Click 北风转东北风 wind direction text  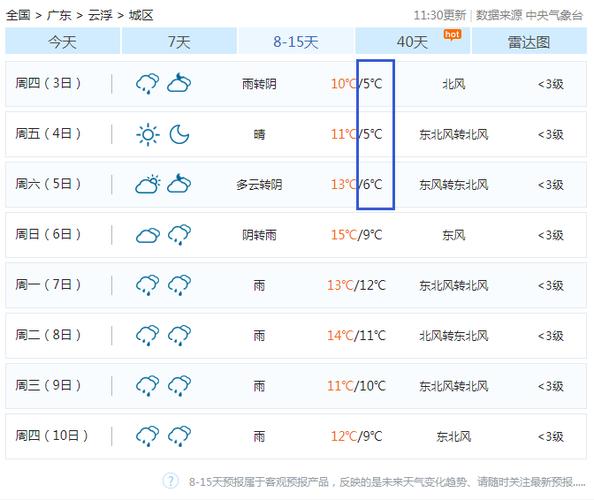[454, 336]
